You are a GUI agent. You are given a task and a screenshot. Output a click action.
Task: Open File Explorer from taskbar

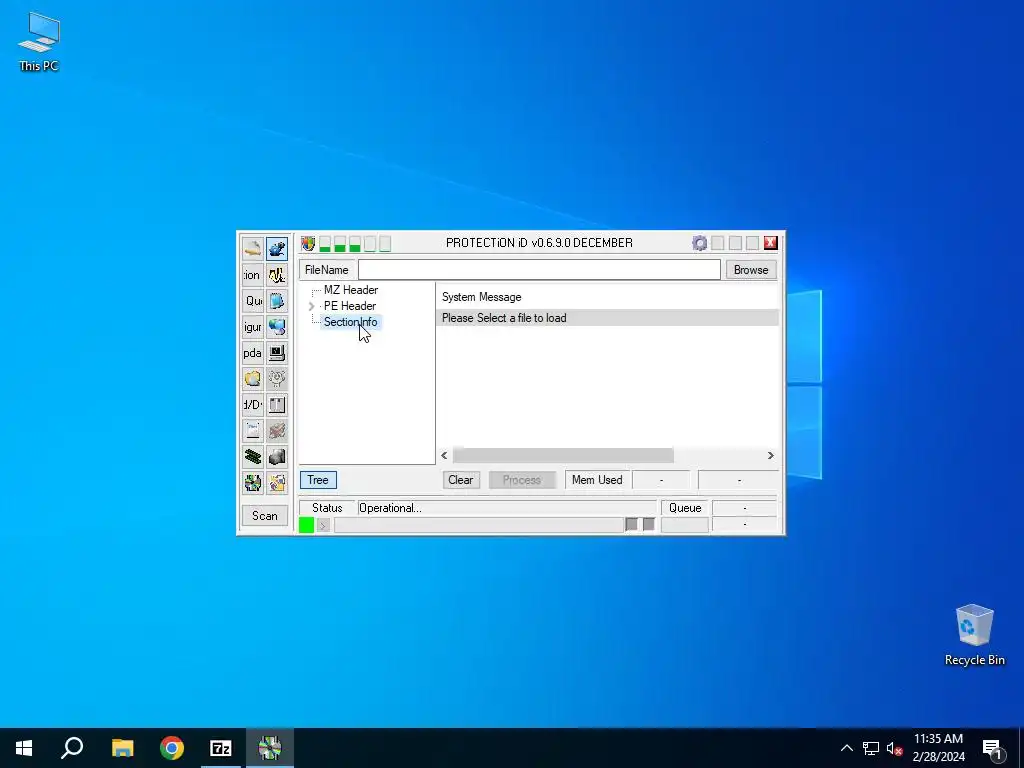122,748
